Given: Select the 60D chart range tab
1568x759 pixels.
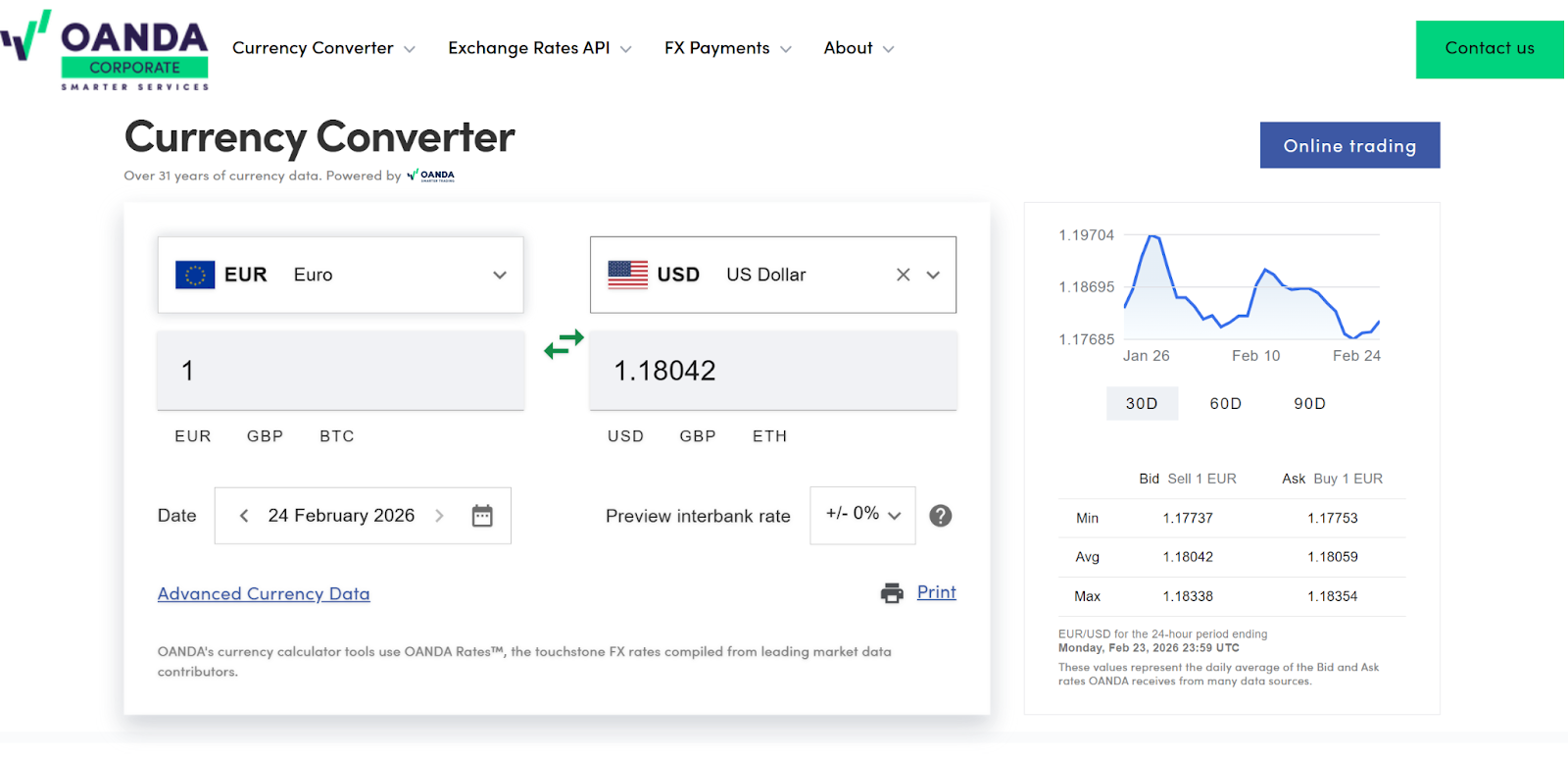Looking at the screenshot, I should click(1226, 403).
